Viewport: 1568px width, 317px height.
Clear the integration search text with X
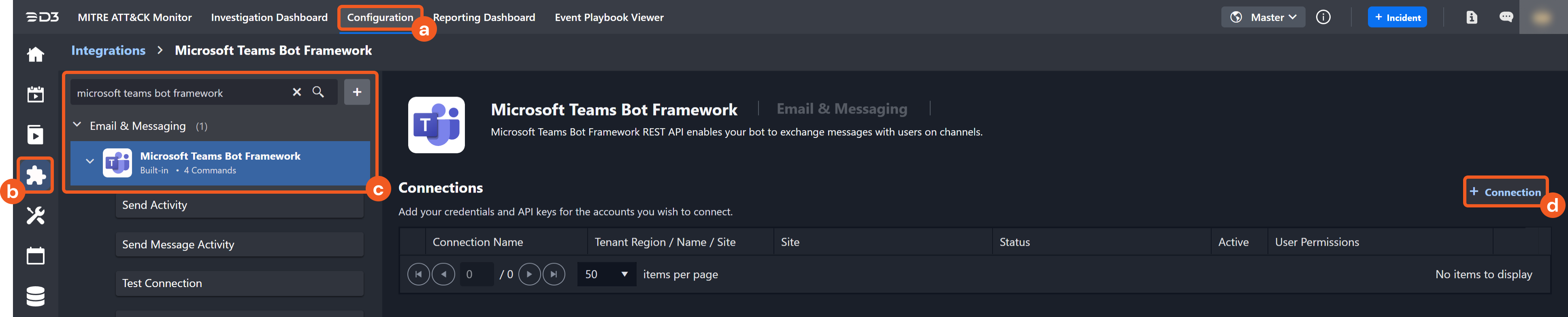pyautogui.click(x=297, y=92)
